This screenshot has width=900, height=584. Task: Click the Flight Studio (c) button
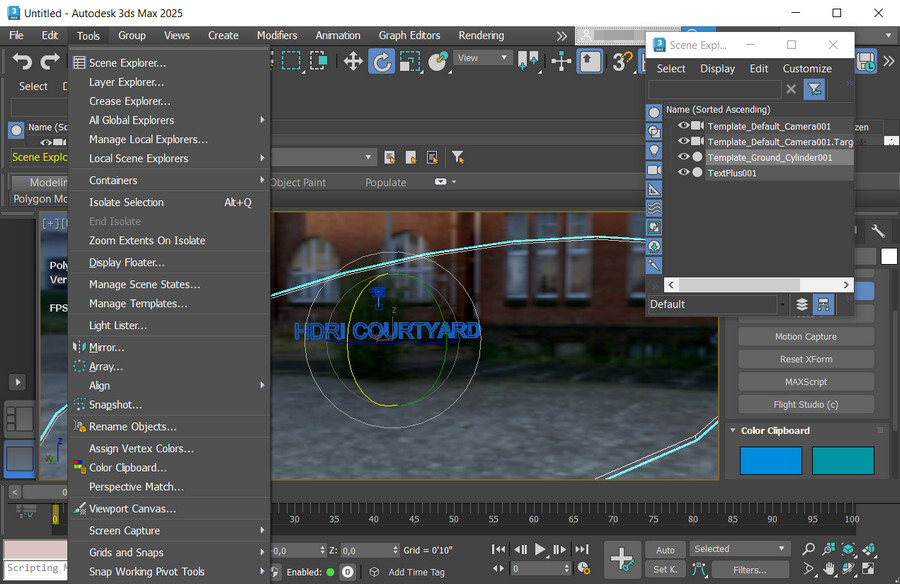coord(806,405)
